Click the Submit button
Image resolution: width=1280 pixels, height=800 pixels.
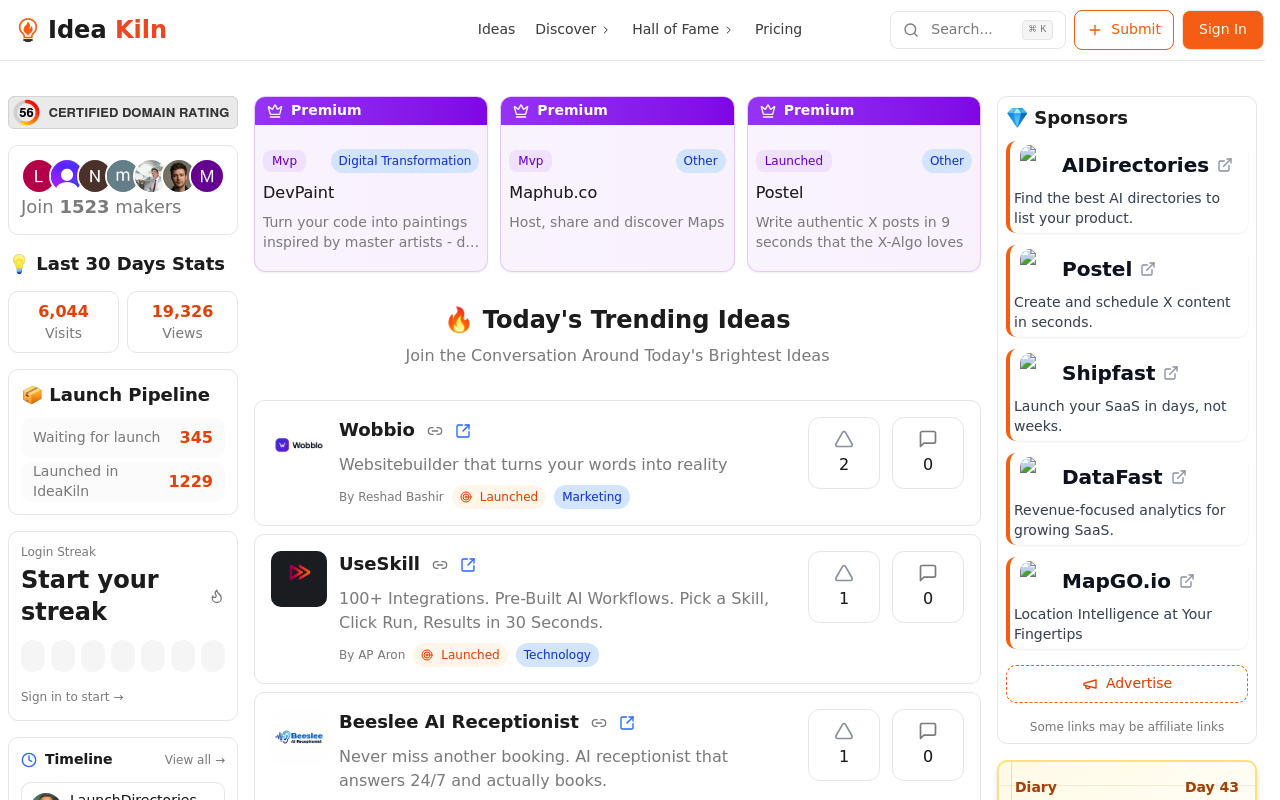pos(1124,30)
